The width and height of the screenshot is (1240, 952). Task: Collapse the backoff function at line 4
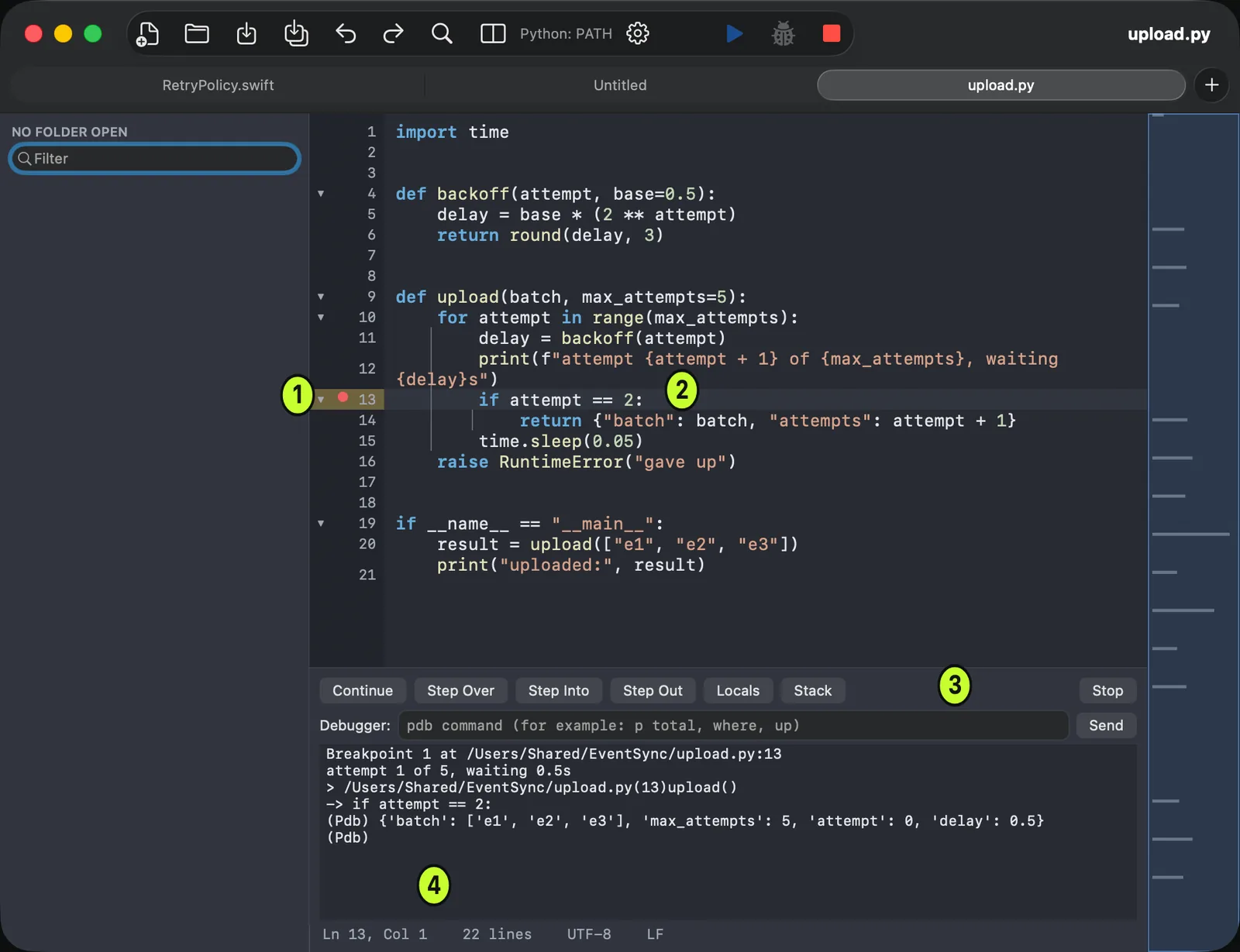pyautogui.click(x=321, y=194)
